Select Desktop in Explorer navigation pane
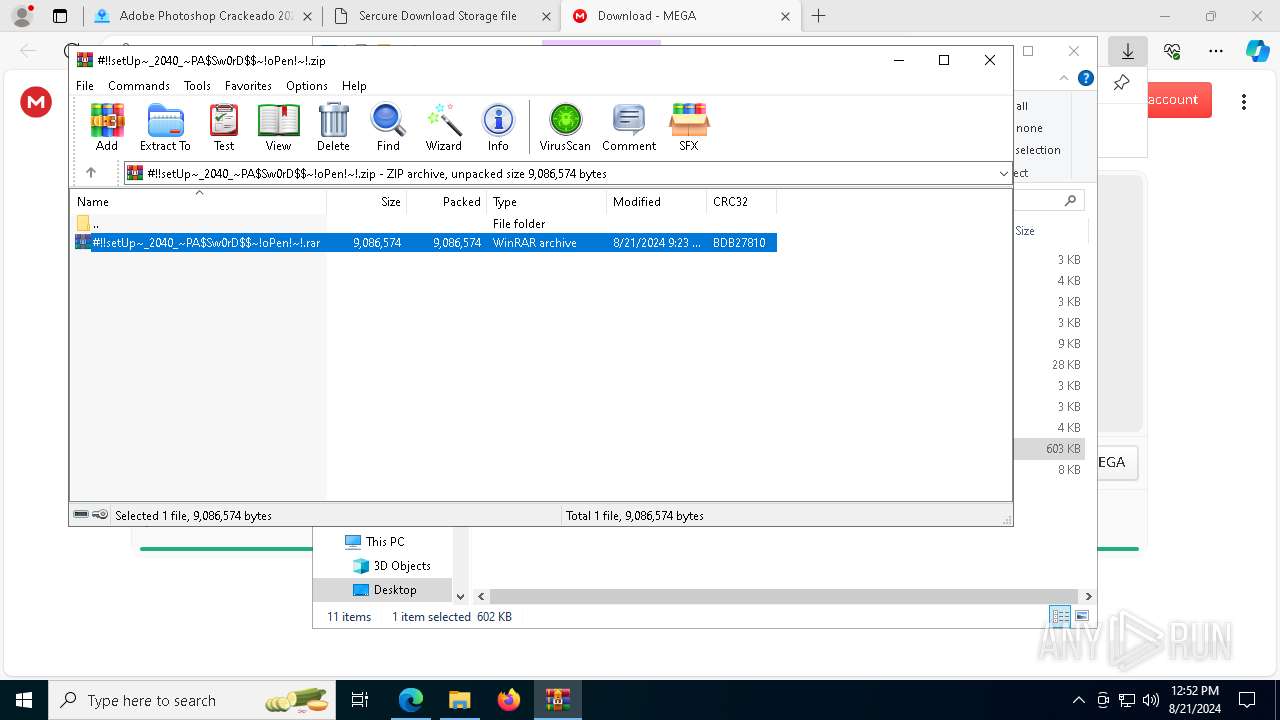Image resolution: width=1280 pixels, height=720 pixels. [385, 590]
